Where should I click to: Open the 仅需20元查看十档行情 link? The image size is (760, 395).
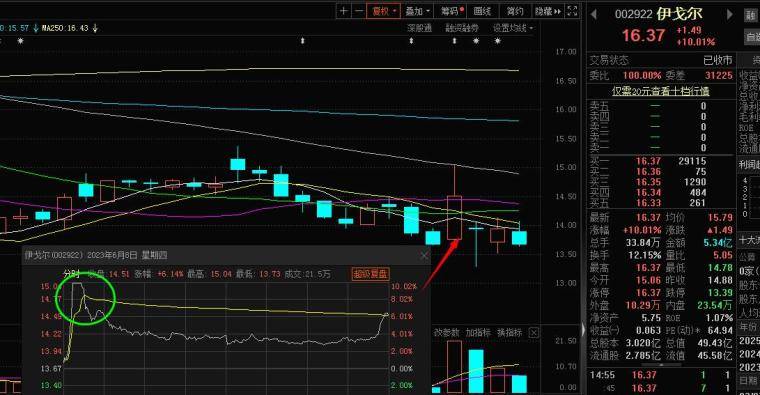661,91
